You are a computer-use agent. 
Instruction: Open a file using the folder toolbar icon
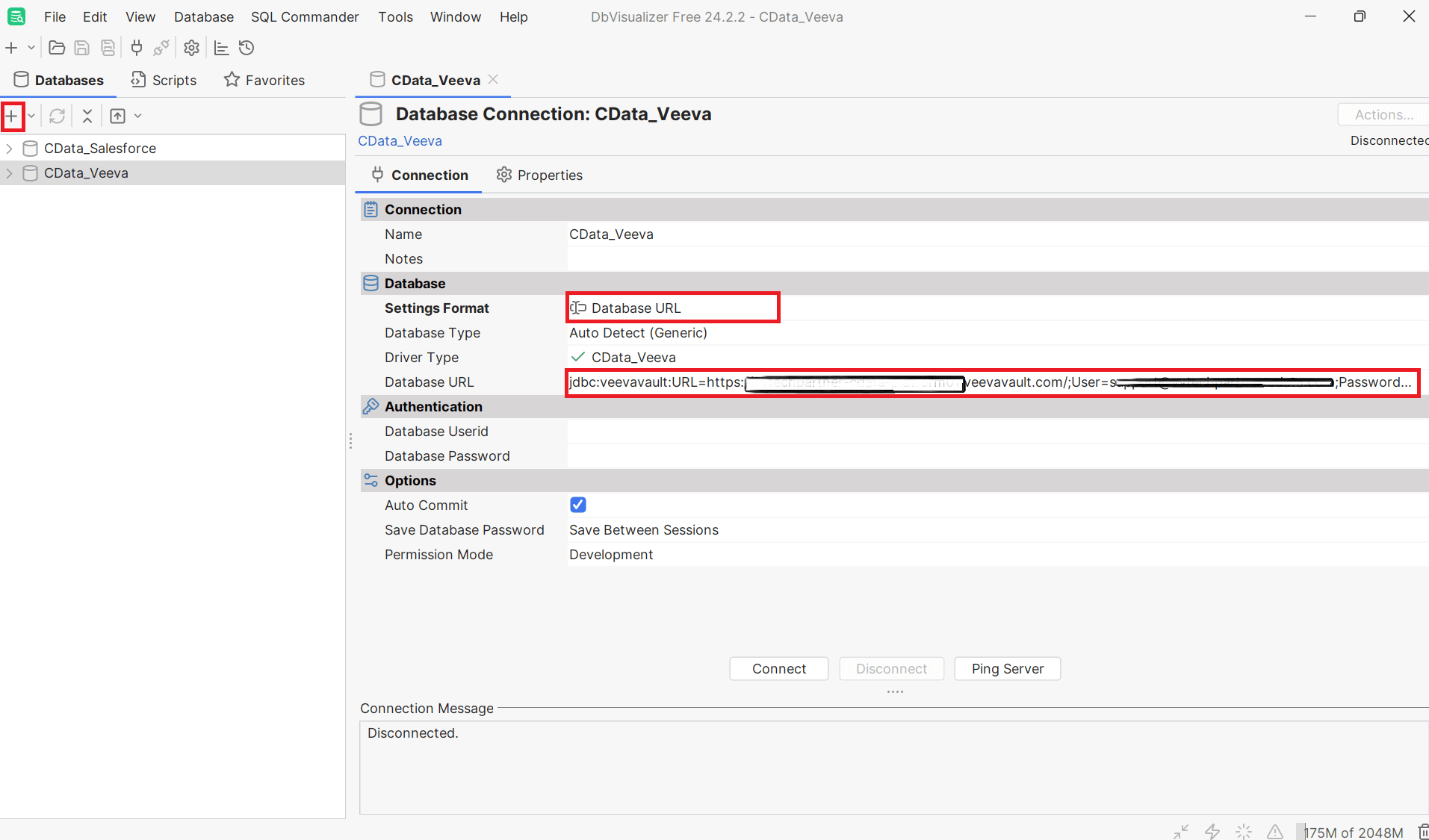(56, 47)
